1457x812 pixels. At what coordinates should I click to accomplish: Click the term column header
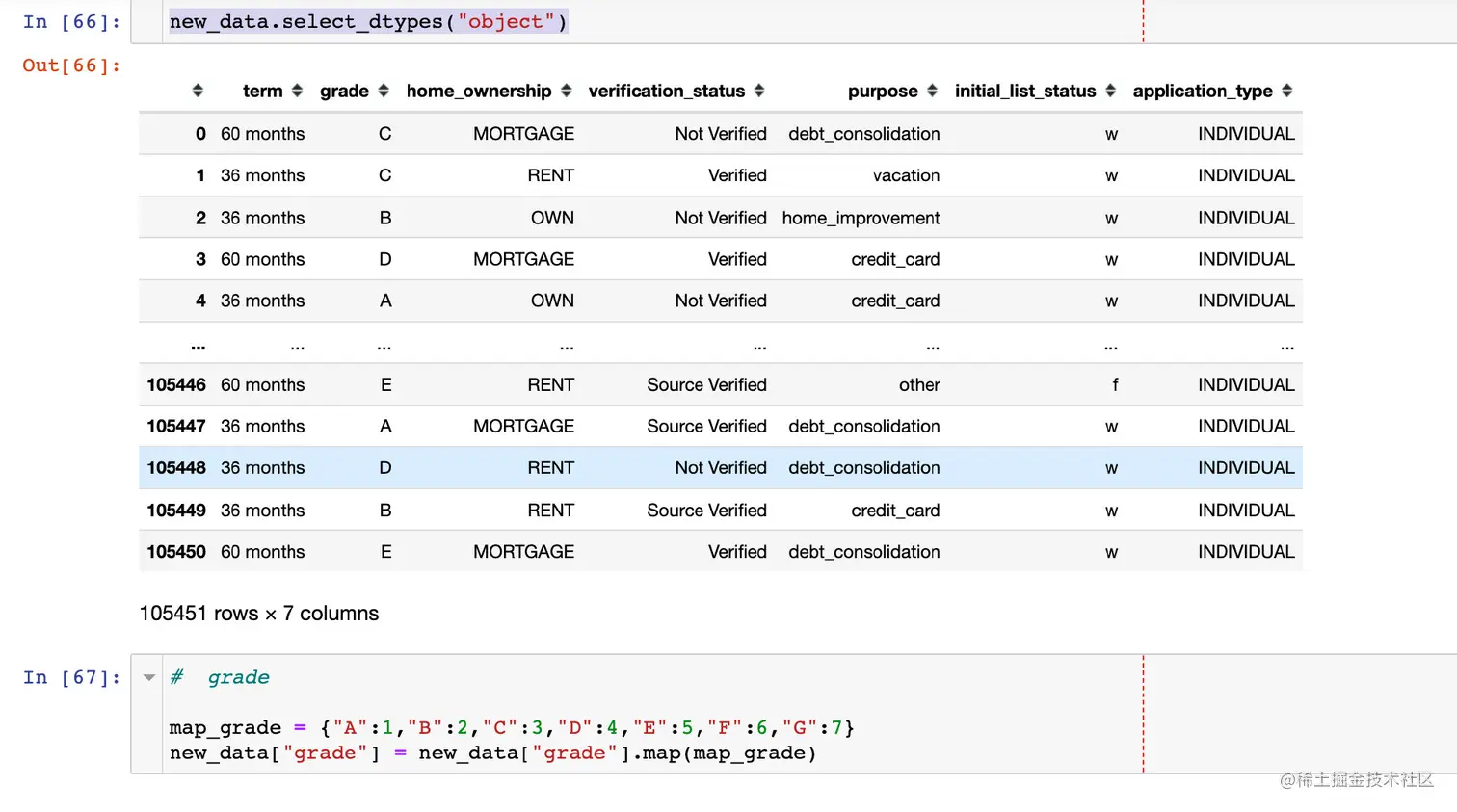[x=263, y=91]
